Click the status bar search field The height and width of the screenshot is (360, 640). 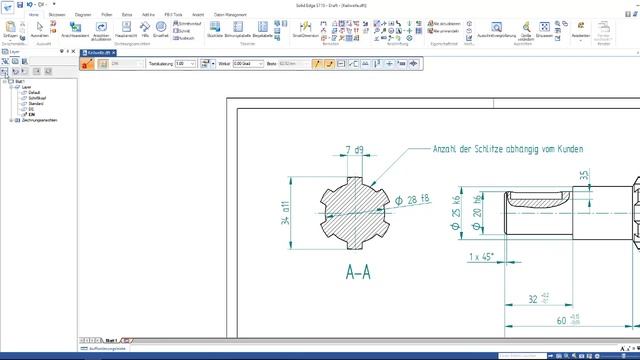(x=522, y=356)
